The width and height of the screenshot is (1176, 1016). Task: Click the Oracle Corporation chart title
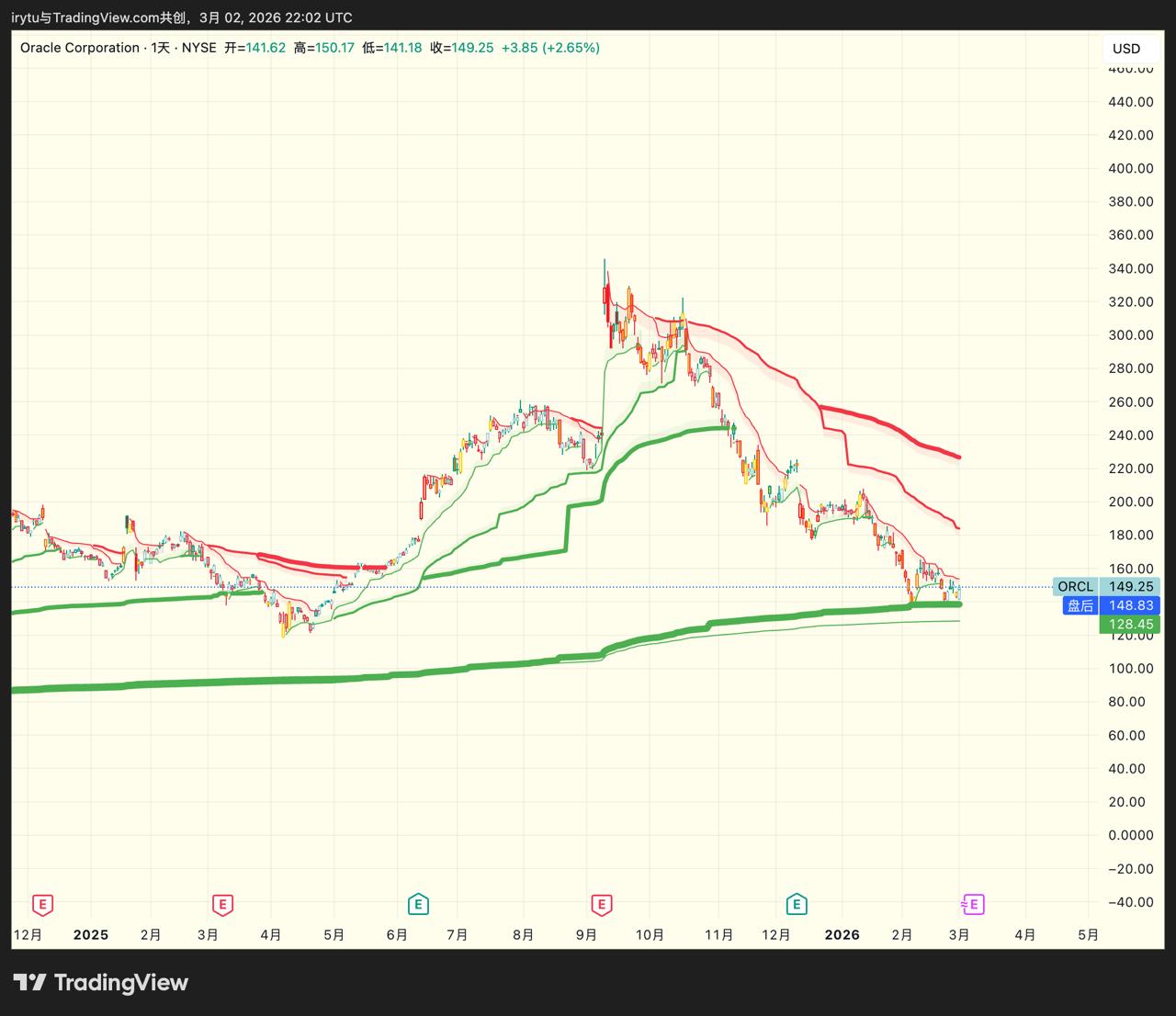[80, 48]
